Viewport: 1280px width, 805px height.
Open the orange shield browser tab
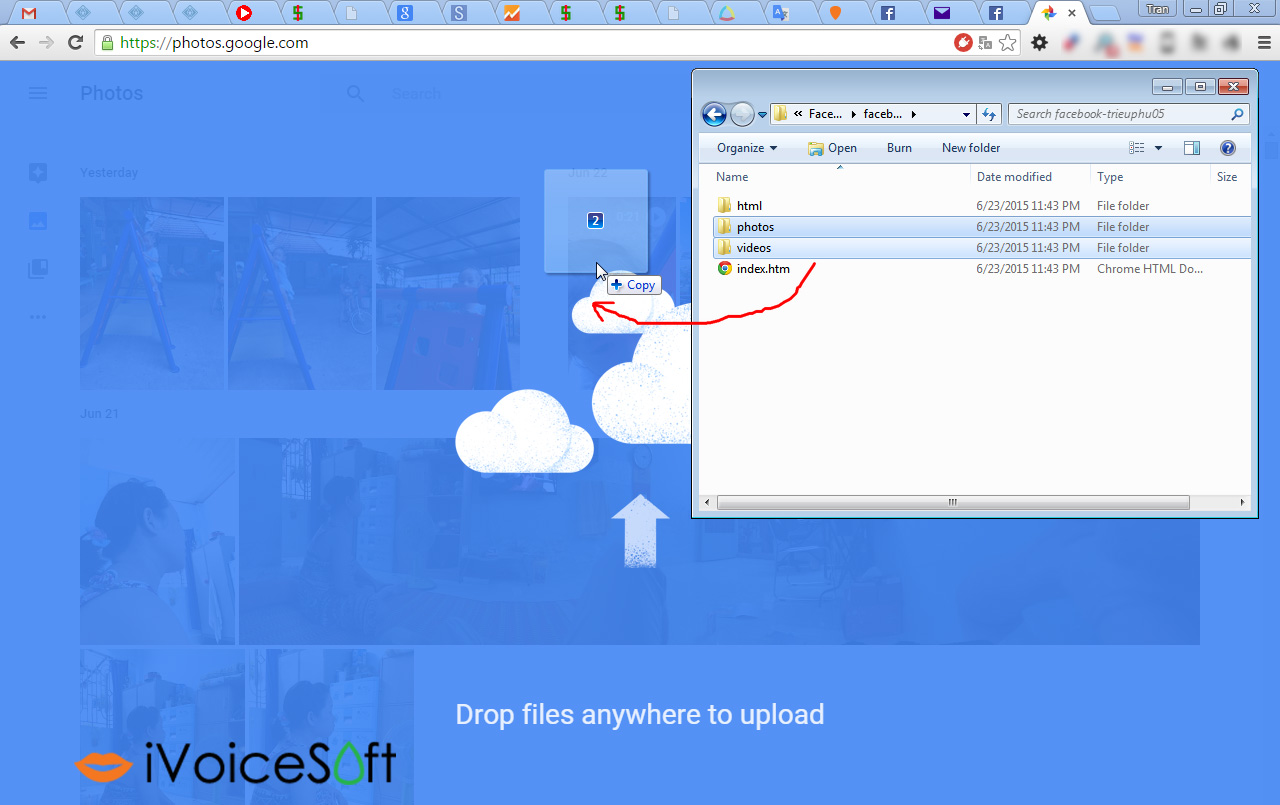(x=835, y=13)
